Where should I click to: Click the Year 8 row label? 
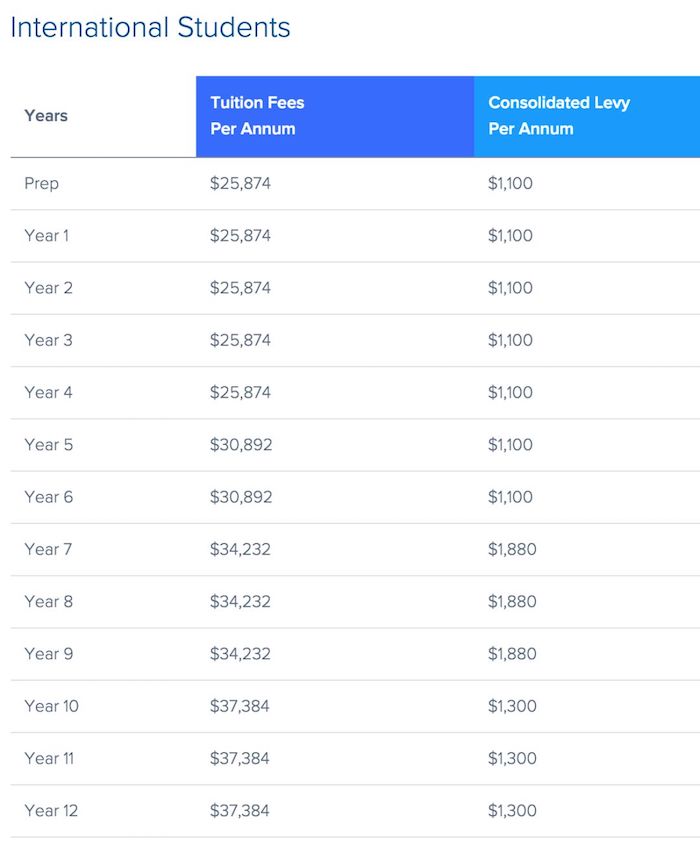click(48, 602)
